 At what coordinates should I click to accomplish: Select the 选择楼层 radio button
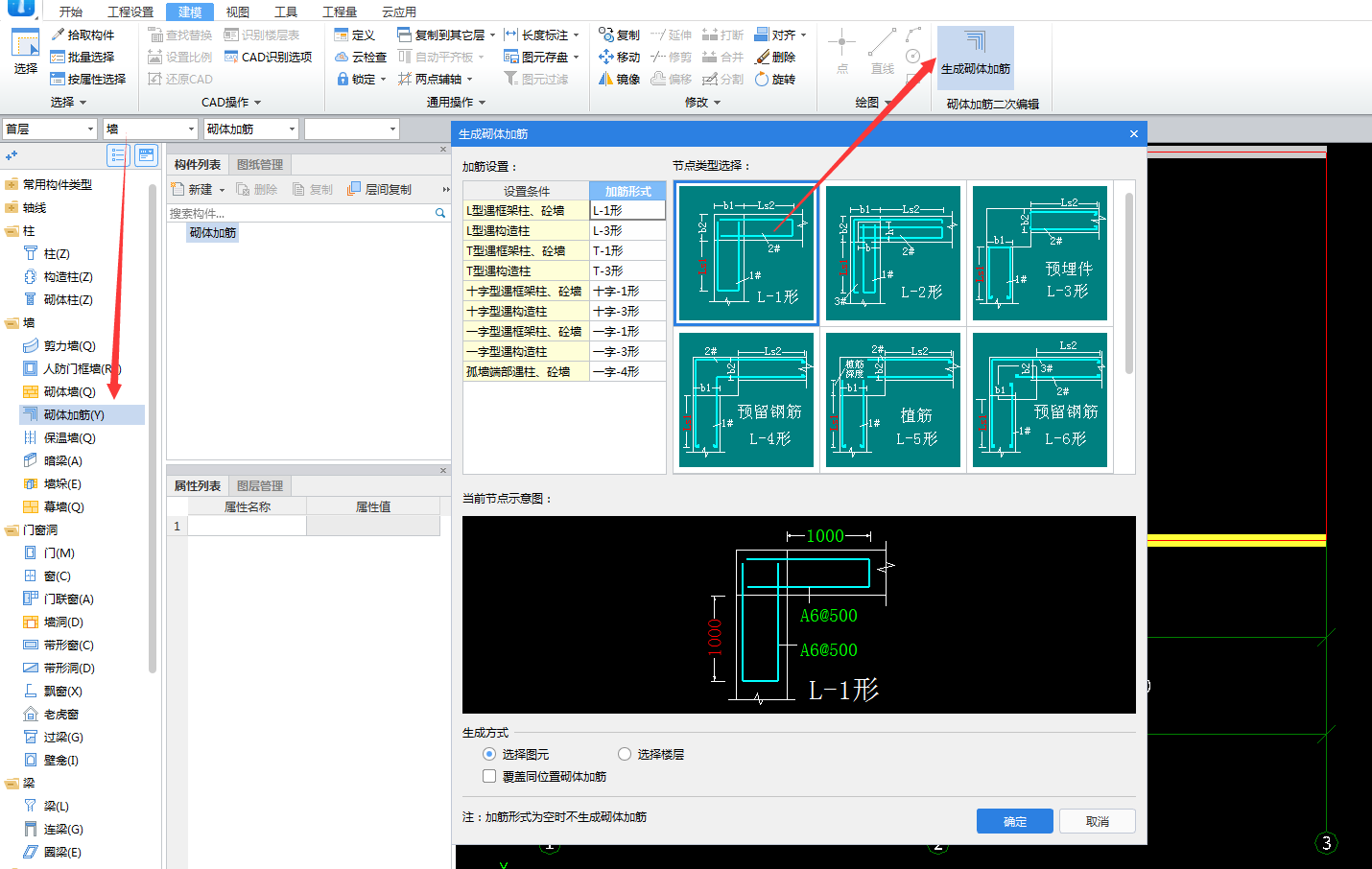point(625,754)
